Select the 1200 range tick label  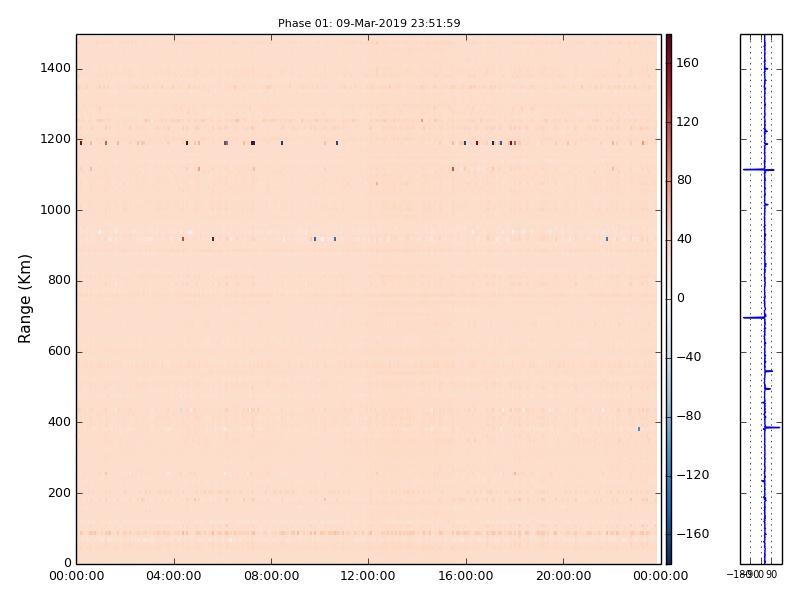pos(56,139)
